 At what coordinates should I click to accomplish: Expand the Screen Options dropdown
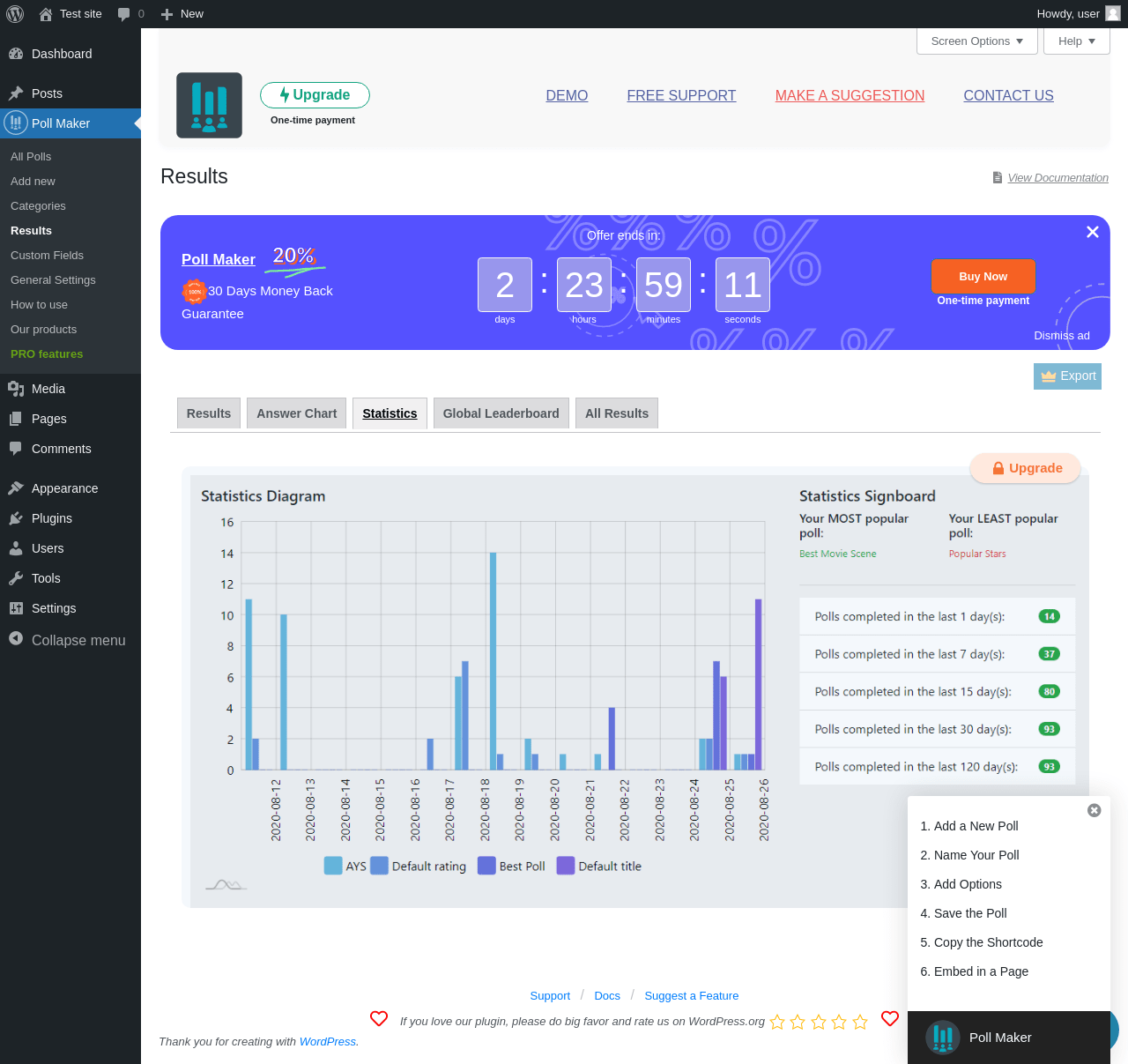(x=977, y=41)
